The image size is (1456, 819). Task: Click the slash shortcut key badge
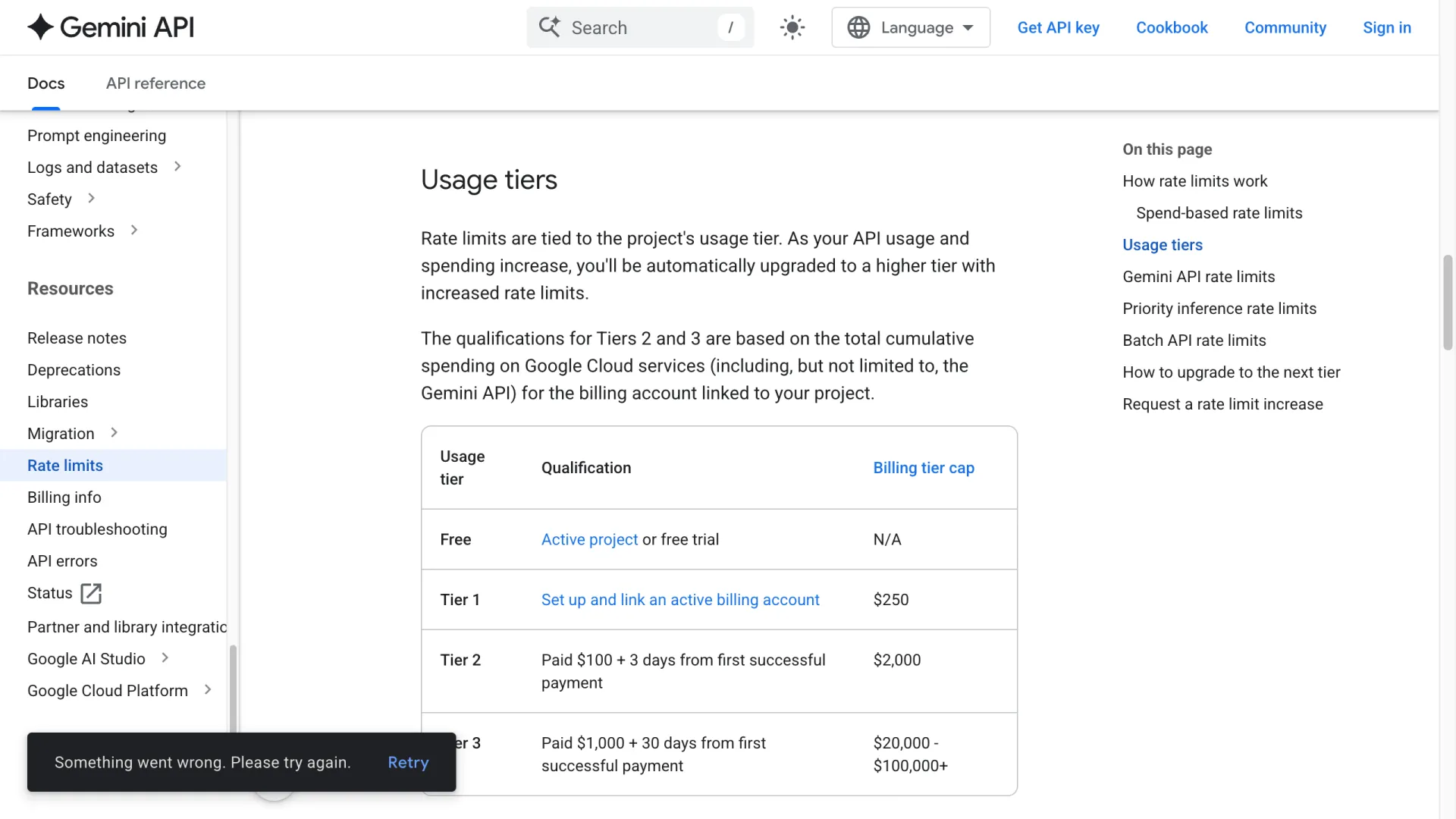pyautogui.click(x=730, y=28)
